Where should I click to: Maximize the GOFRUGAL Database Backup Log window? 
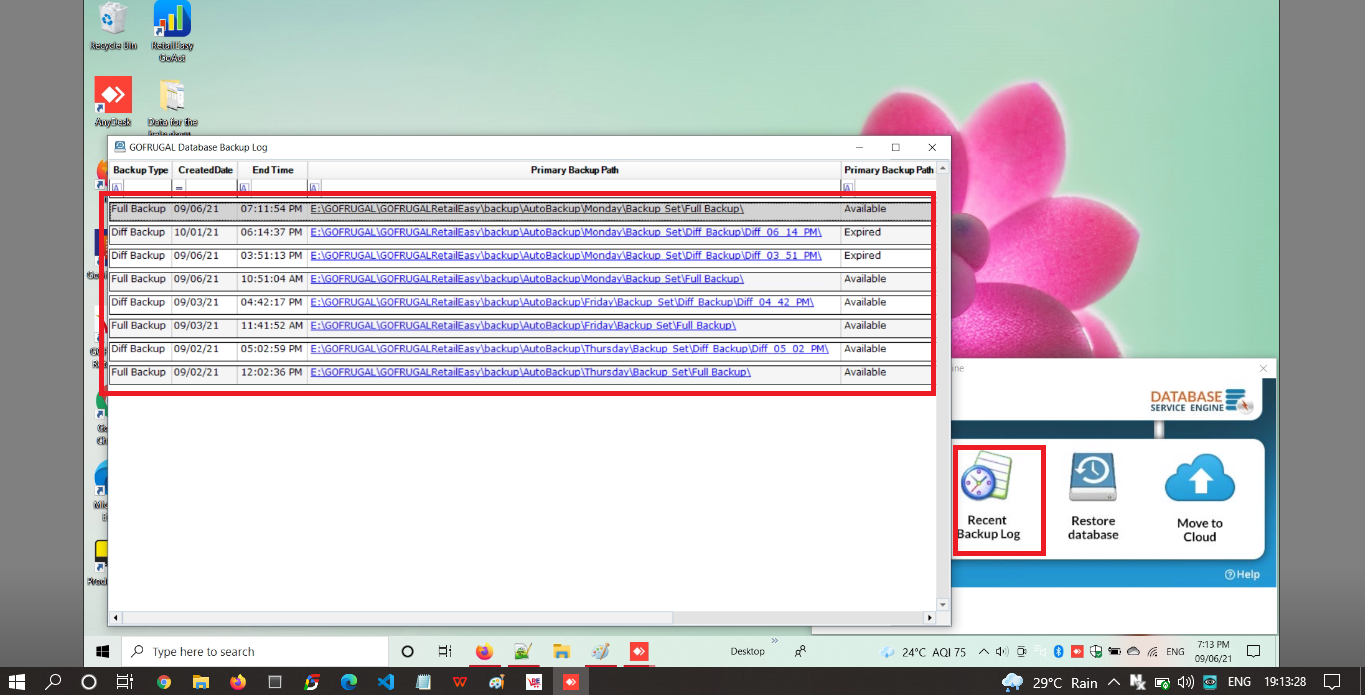pyautogui.click(x=895, y=147)
